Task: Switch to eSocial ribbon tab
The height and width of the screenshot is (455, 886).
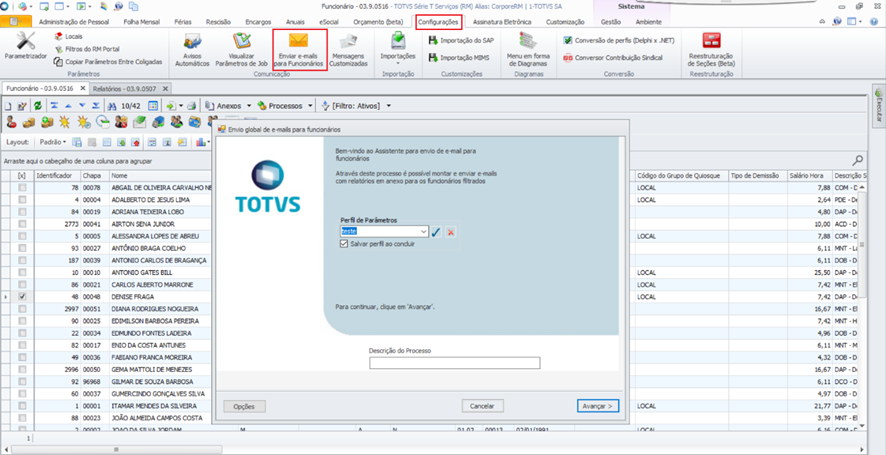Action: 329,22
